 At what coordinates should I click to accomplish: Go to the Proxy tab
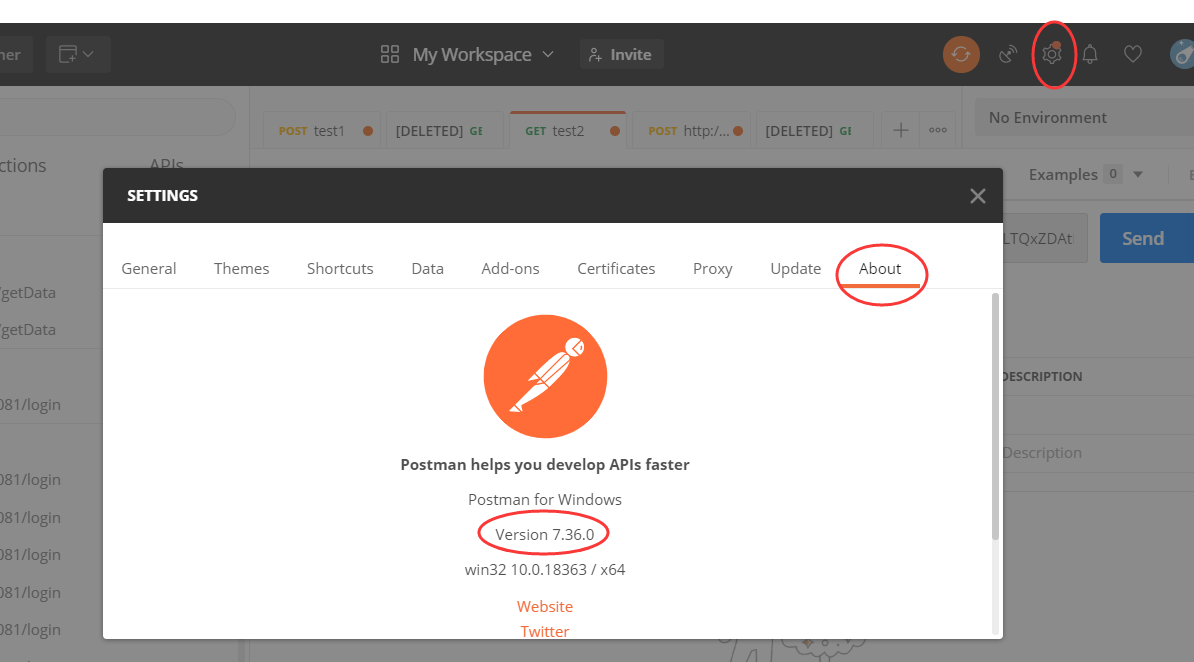[713, 268]
